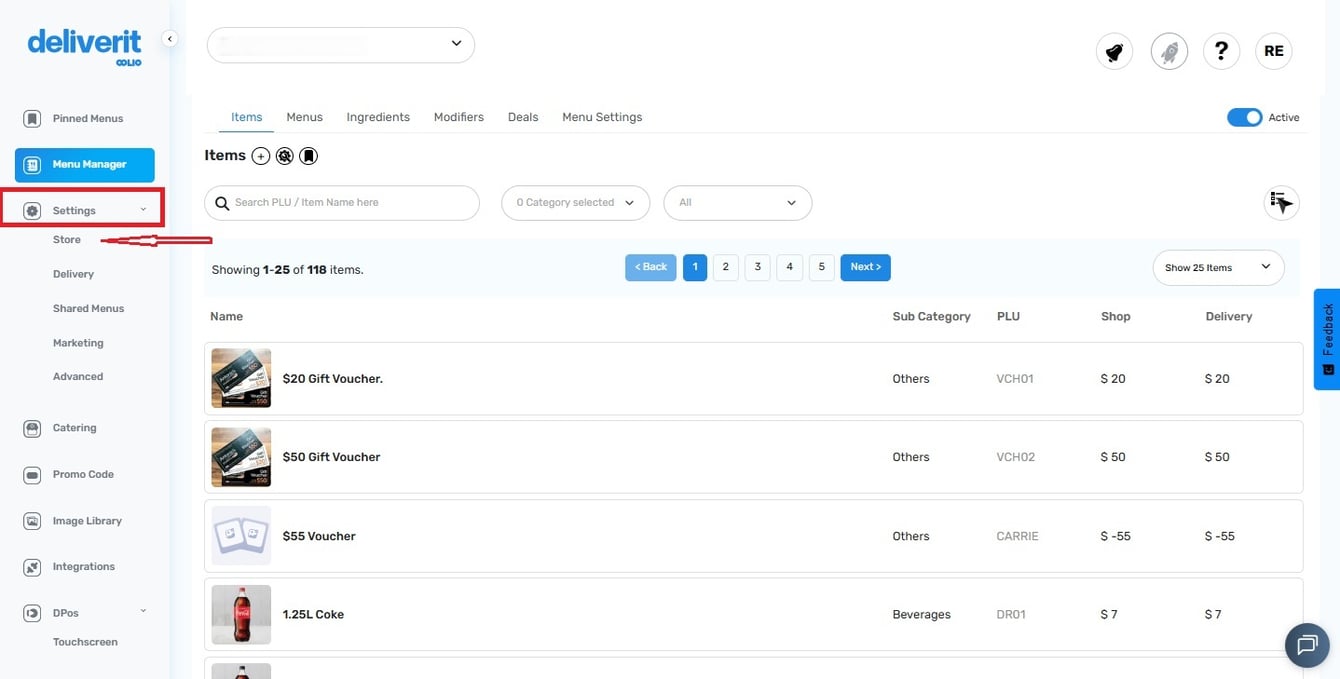Open the Ingredients tab
The image size is (1340, 679).
point(378,118)
